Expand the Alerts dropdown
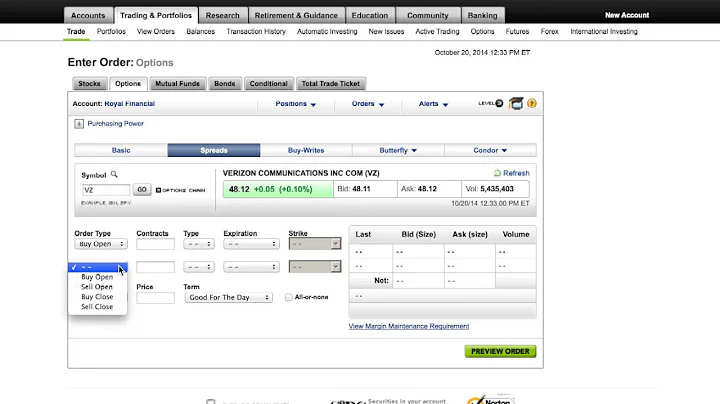The height and width of the screenshot is (404, 720). [433, 104]
